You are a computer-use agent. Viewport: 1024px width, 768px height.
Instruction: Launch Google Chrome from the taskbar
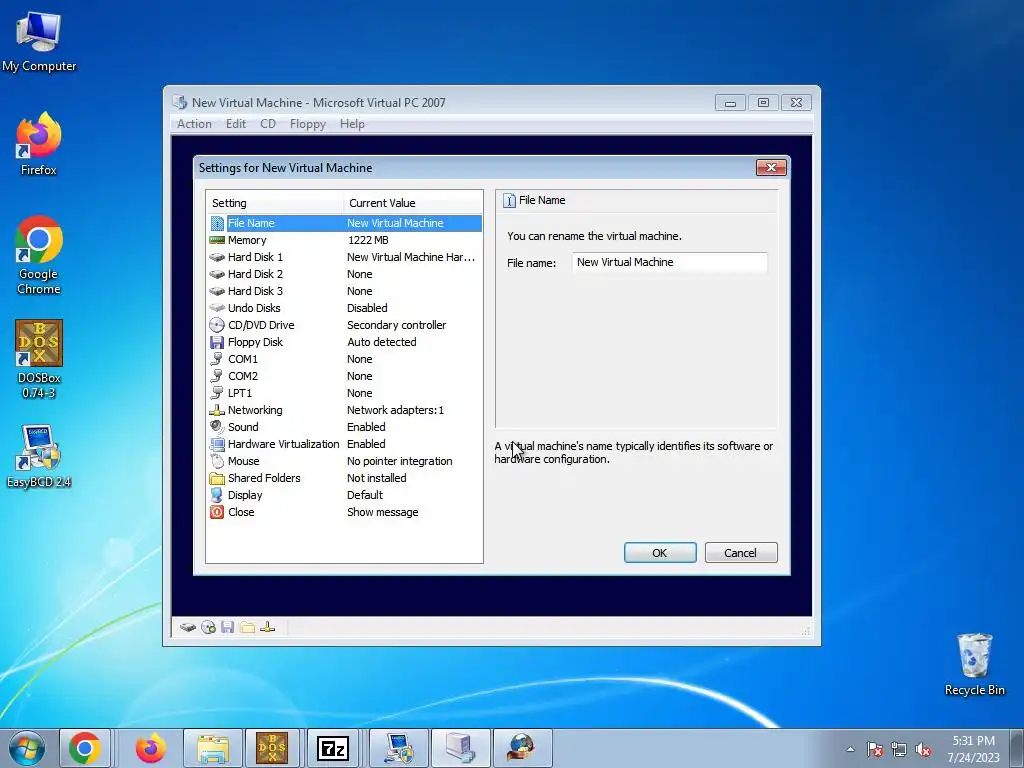click(85, 748)
